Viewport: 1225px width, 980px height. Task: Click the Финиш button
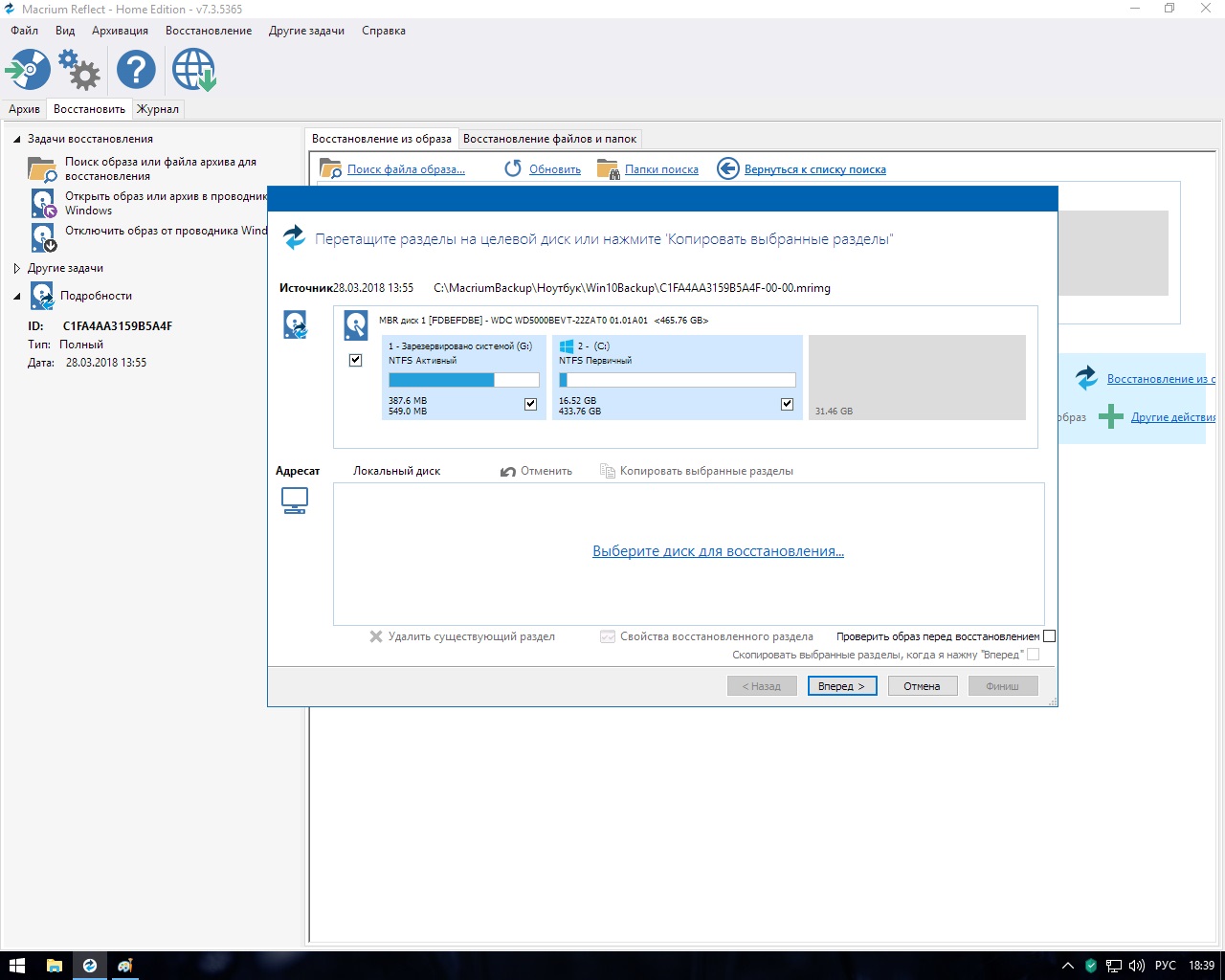coord(1003,686)
